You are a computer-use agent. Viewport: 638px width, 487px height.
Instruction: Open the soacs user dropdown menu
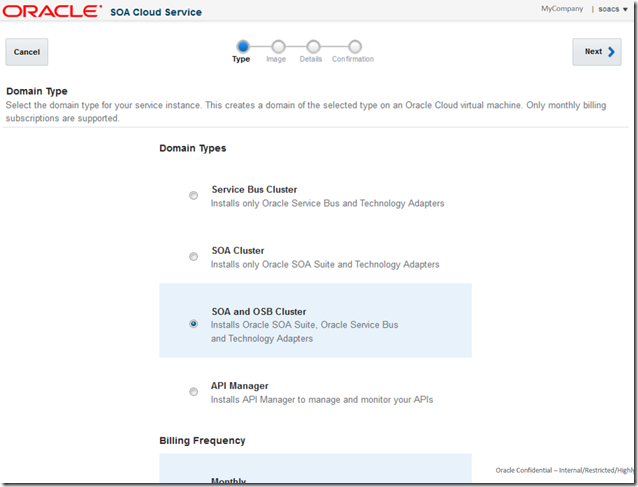coord(613,9)
